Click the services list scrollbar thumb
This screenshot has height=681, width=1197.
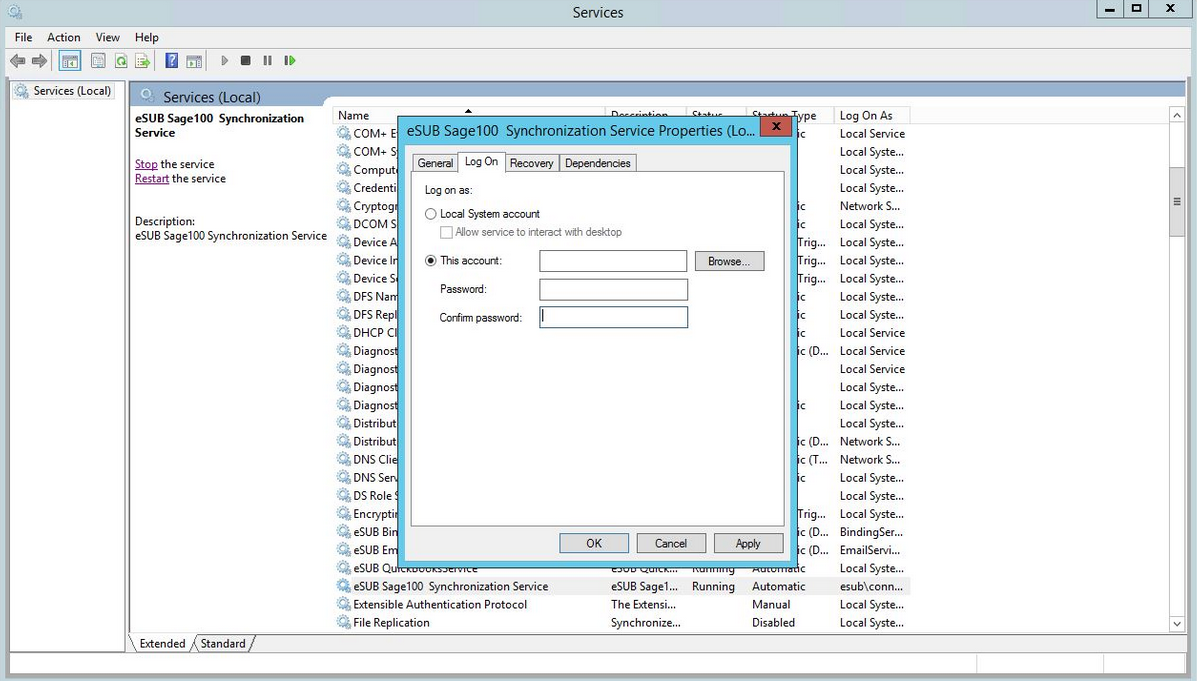(x=1176, y=202)
